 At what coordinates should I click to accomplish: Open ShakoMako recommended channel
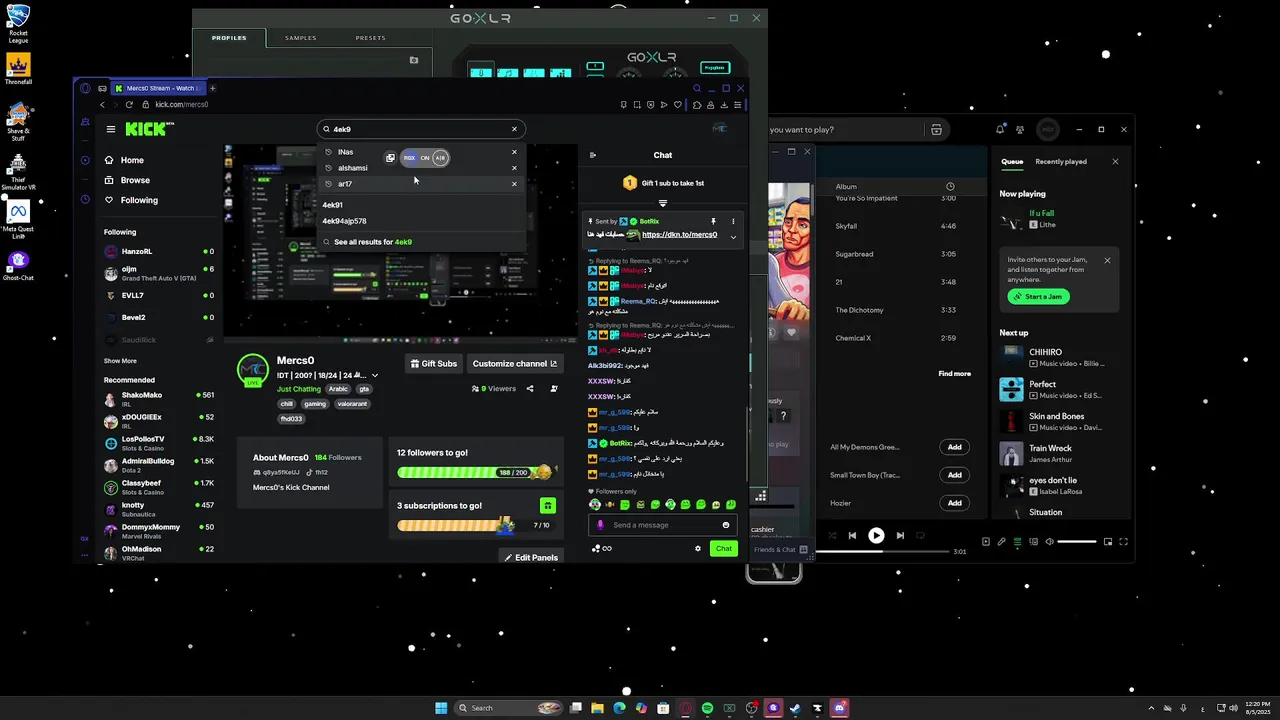[x=159, y=399]
